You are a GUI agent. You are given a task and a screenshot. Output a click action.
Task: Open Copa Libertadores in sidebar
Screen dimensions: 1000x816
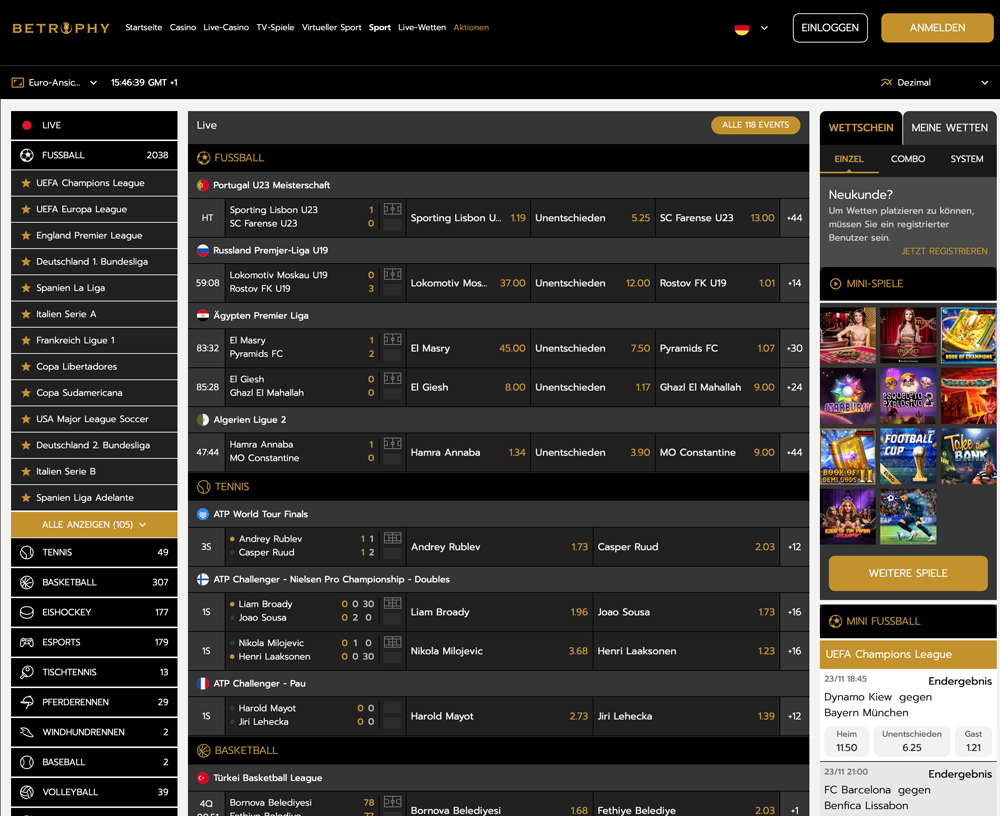(94, 367)
